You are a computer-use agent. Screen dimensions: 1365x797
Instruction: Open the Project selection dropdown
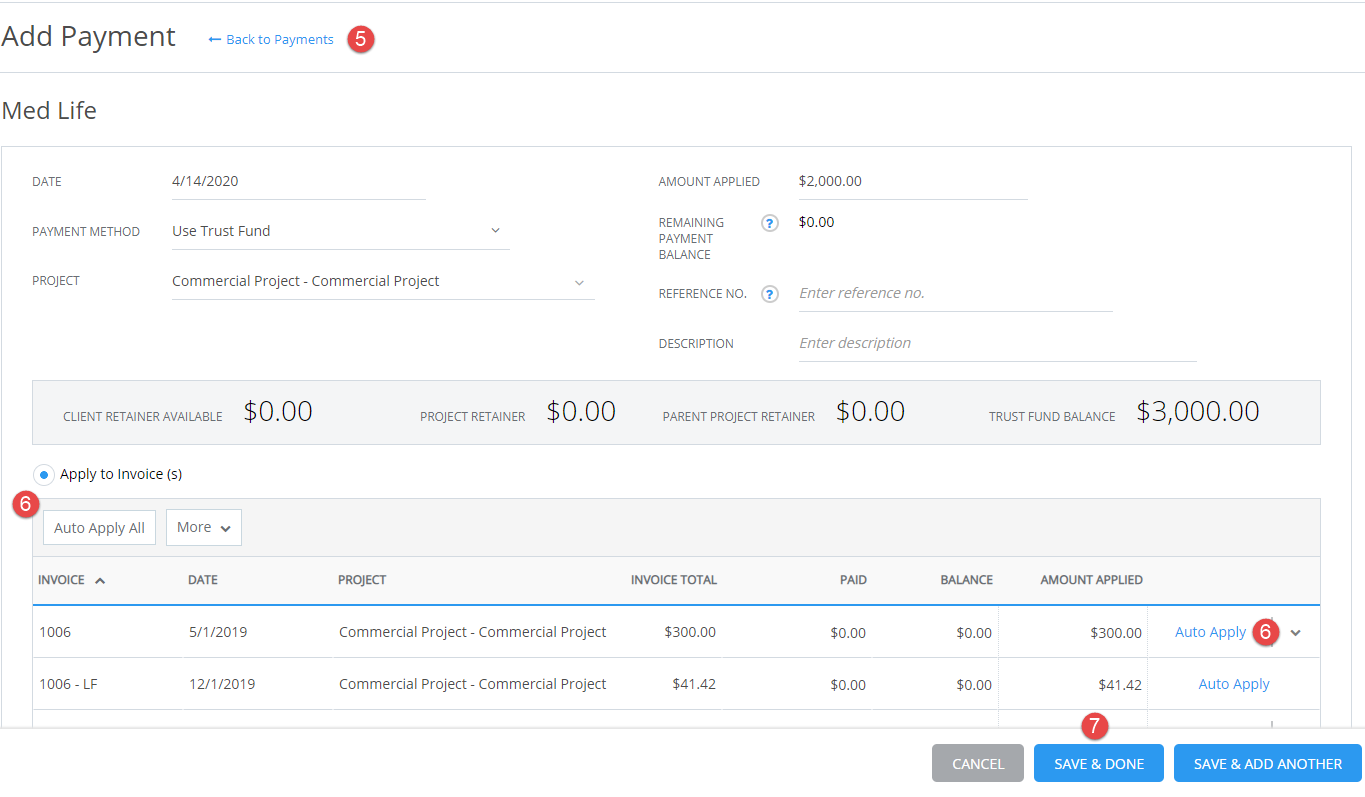coord(578,283)
